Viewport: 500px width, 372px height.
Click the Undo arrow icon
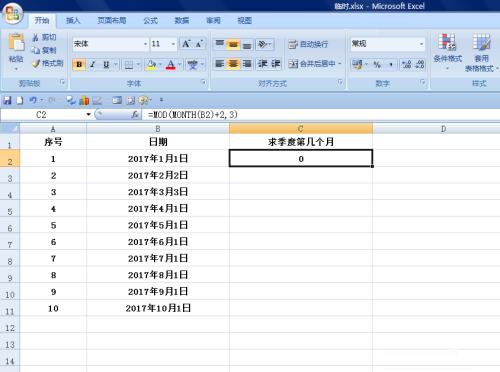[x=33, y=100]
